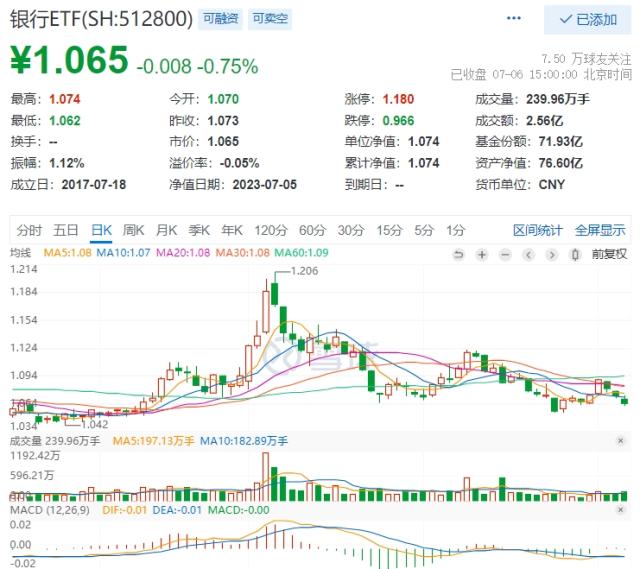Click the MA5:1.08 moving average label
Image resolution: width=640 pixels, height=569 pixels.
[67, 253]
